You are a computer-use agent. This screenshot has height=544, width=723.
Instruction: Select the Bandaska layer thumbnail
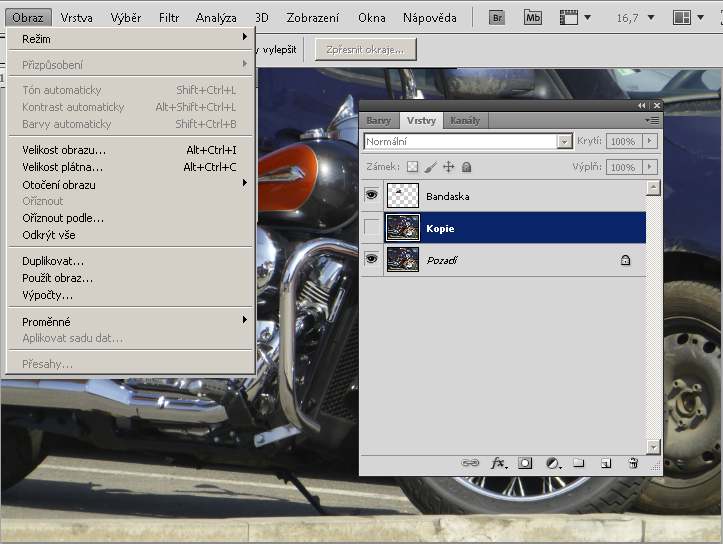(402, 197)
